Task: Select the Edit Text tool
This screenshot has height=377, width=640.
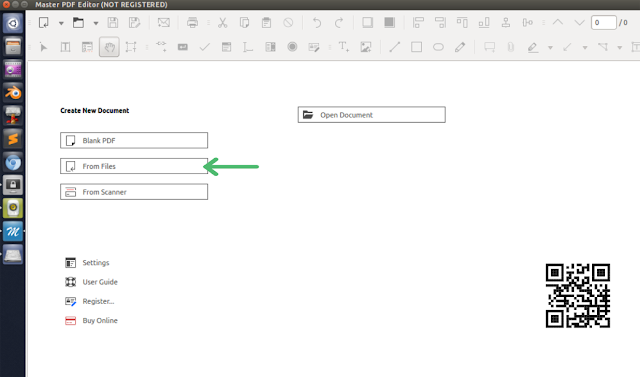Action: [x=65, y=47]
